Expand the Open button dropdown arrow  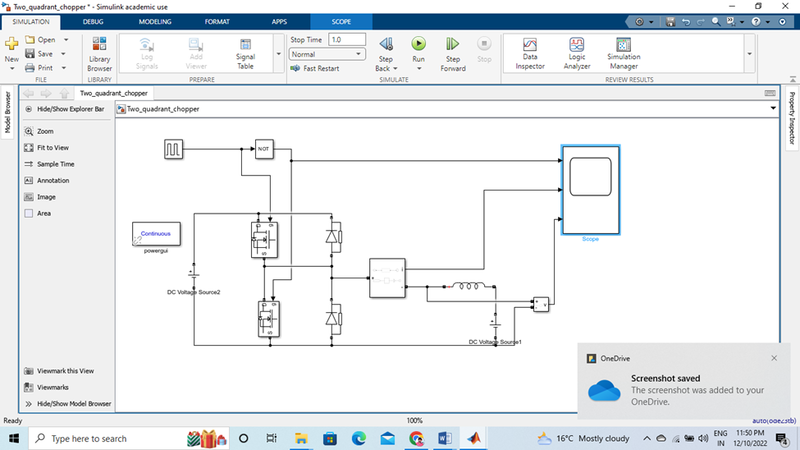[x=66, y=40]
